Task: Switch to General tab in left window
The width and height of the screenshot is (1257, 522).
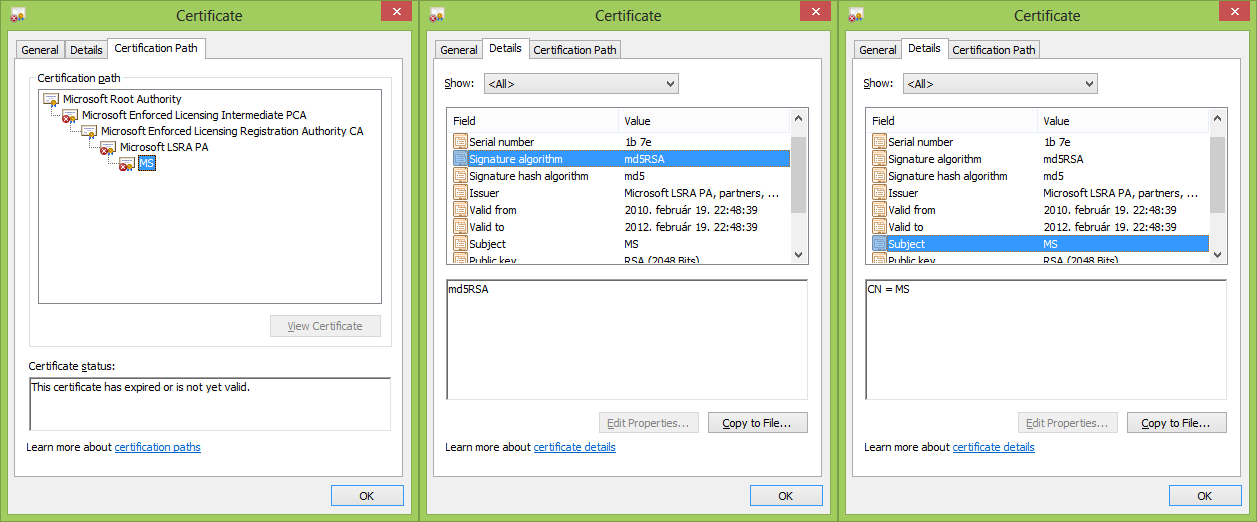Action: point(41,50)
